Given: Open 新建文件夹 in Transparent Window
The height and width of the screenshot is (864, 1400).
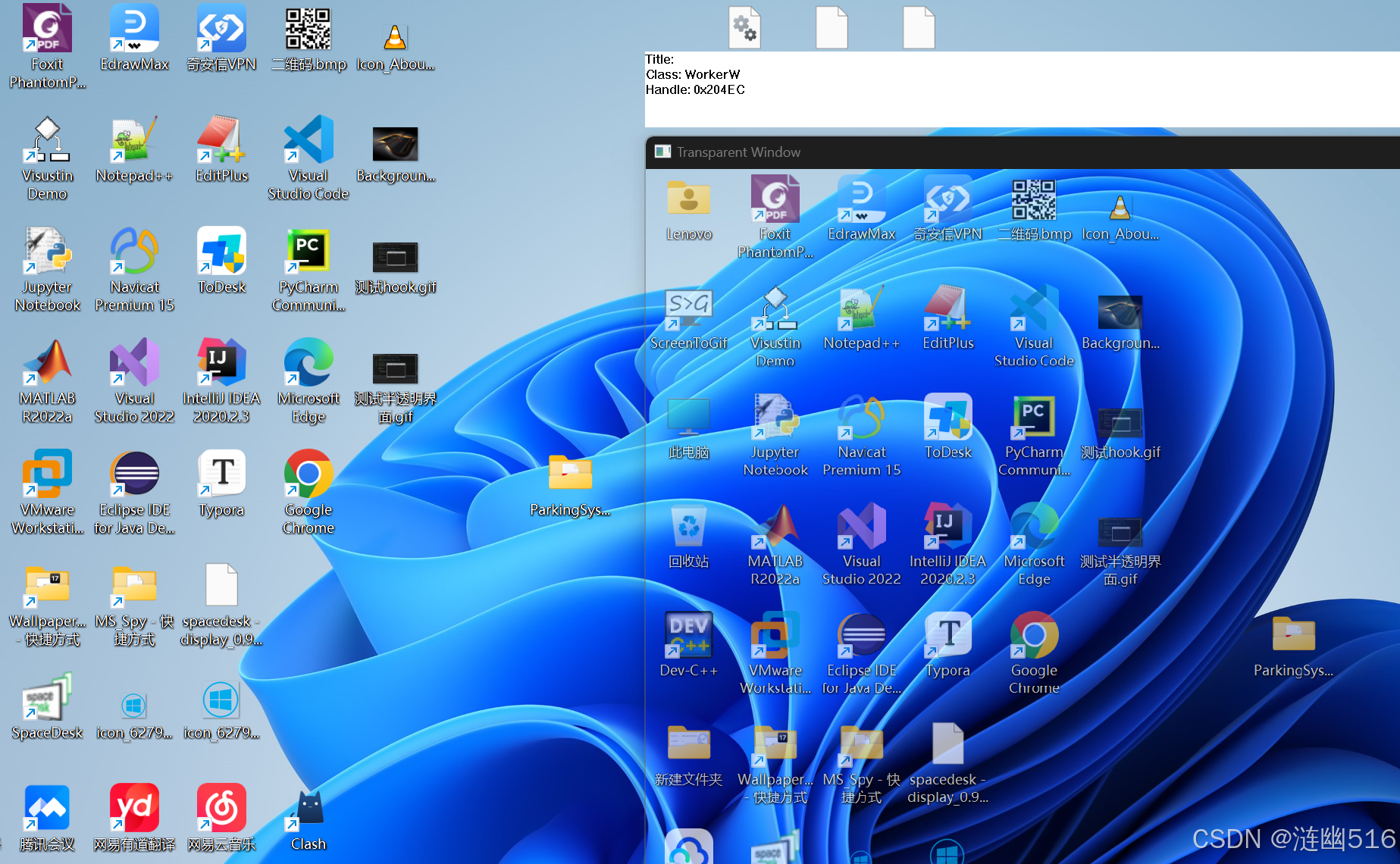Looking at the screenshot, I should pos(688,756).
